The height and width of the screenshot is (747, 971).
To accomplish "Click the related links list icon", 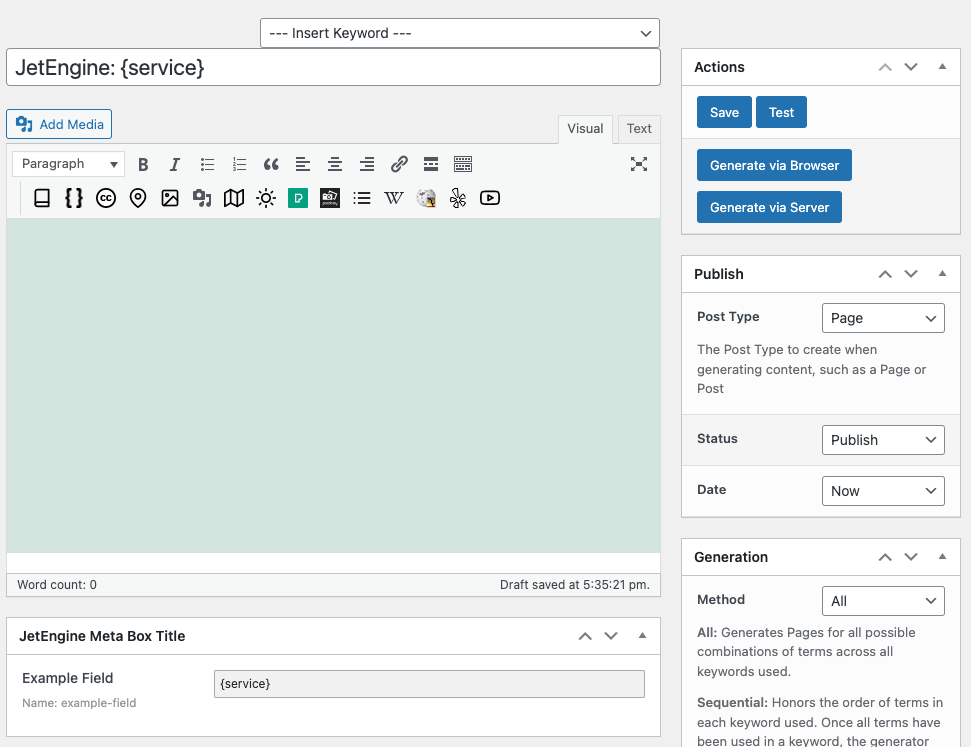I will [362, 198].
